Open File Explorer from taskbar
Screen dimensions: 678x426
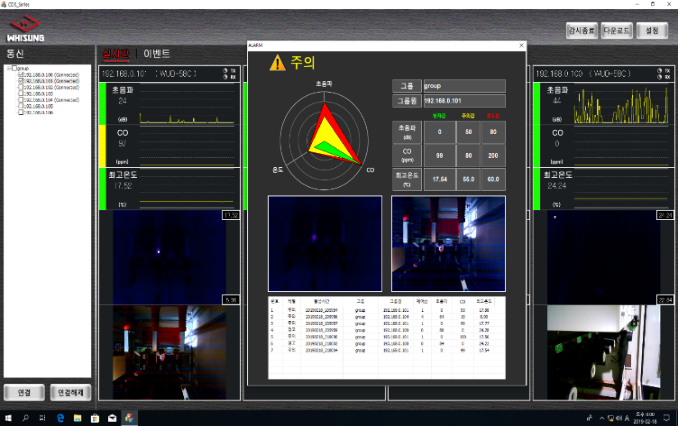[x=78, y=417]
